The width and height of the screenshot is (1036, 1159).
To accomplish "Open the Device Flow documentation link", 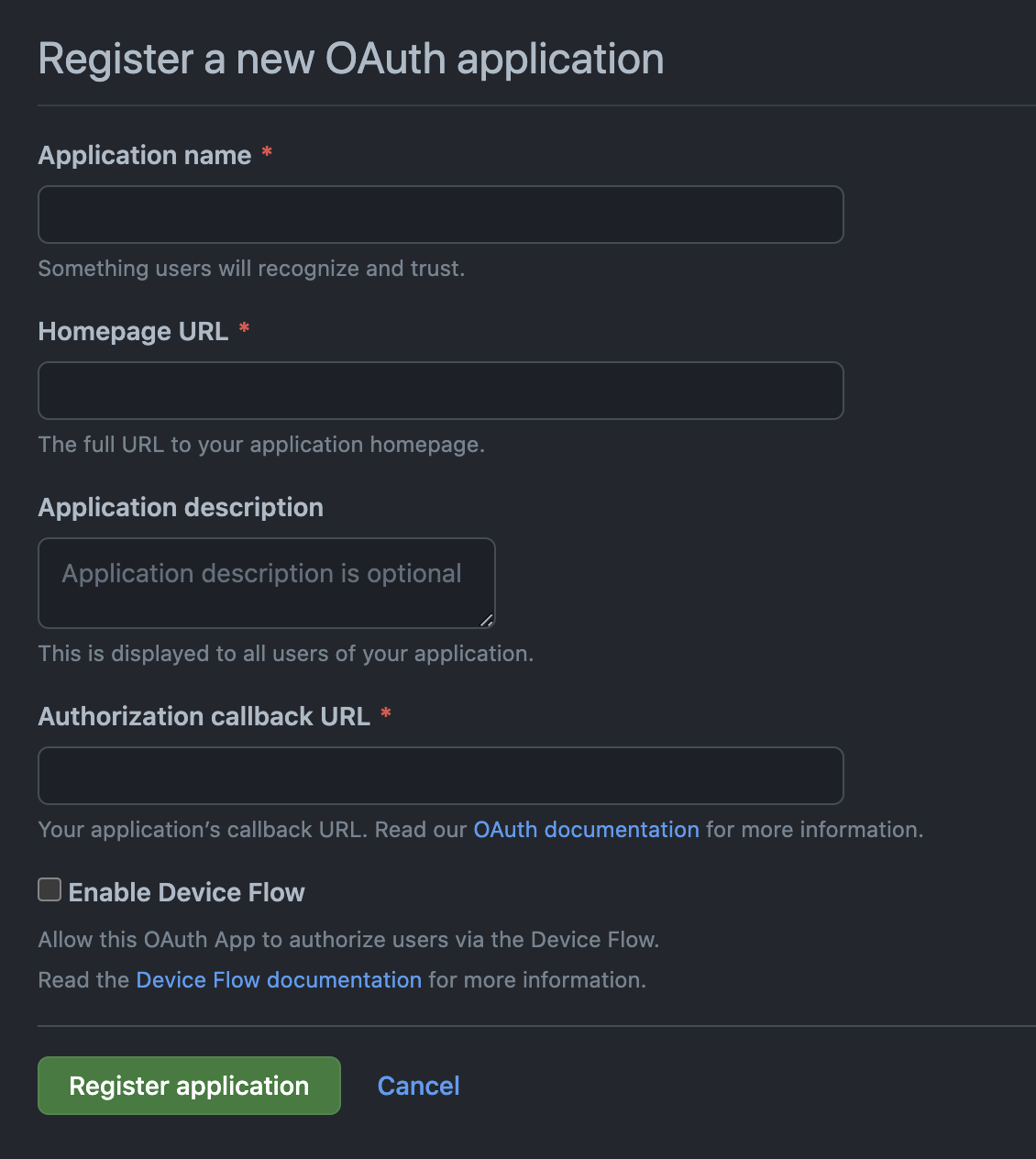I will 279,980.
